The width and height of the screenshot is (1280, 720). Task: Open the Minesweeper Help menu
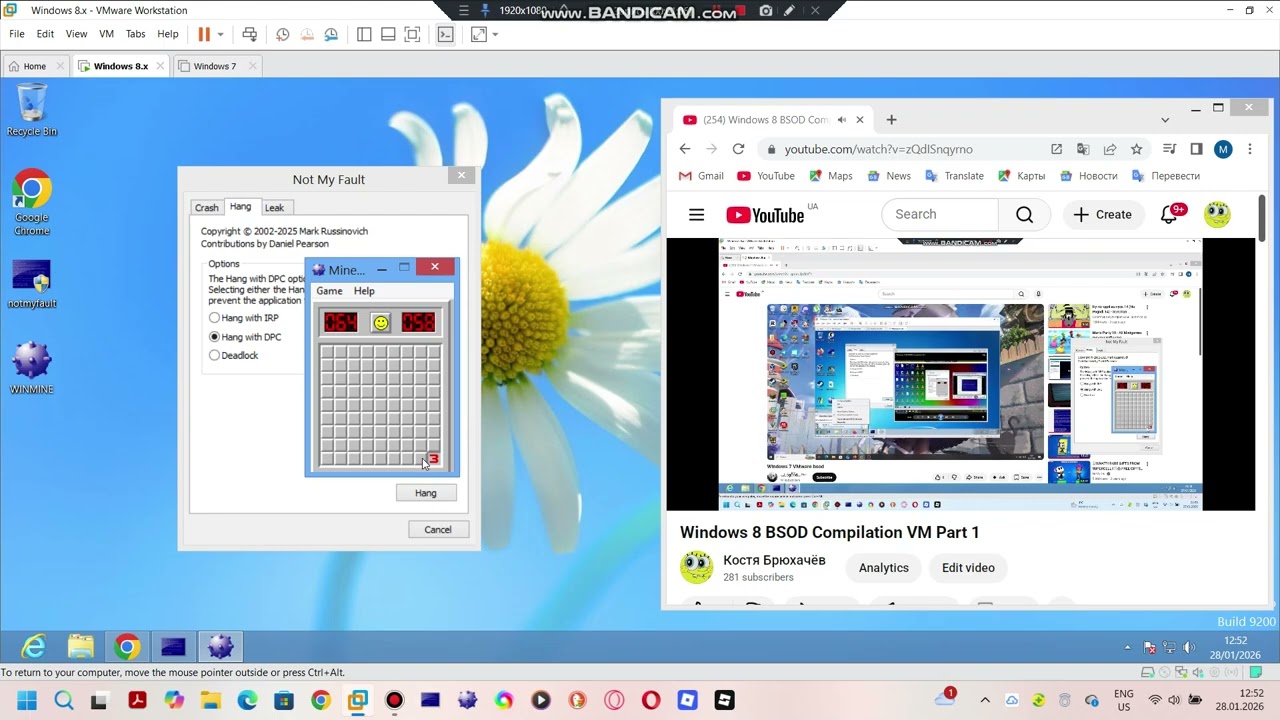tap(364, 291)
